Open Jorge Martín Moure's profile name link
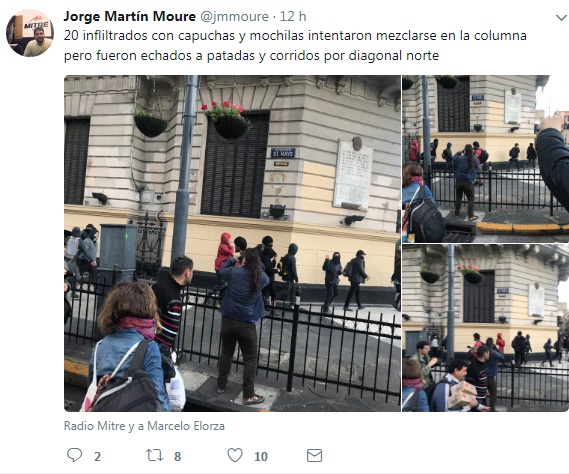The width and height of the screenshot is (569, 474). 130,16
